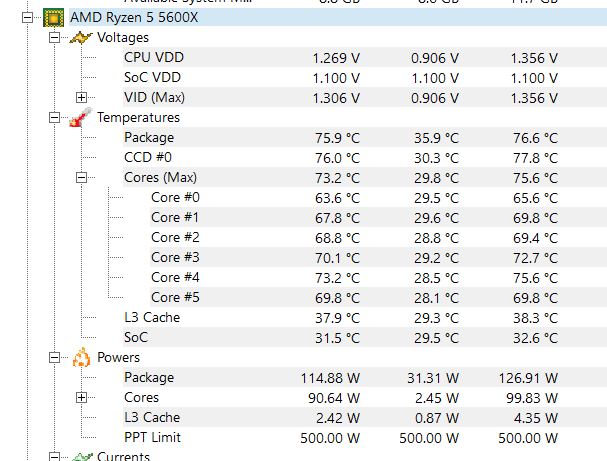Collapse the Currents section

point(55,457)
